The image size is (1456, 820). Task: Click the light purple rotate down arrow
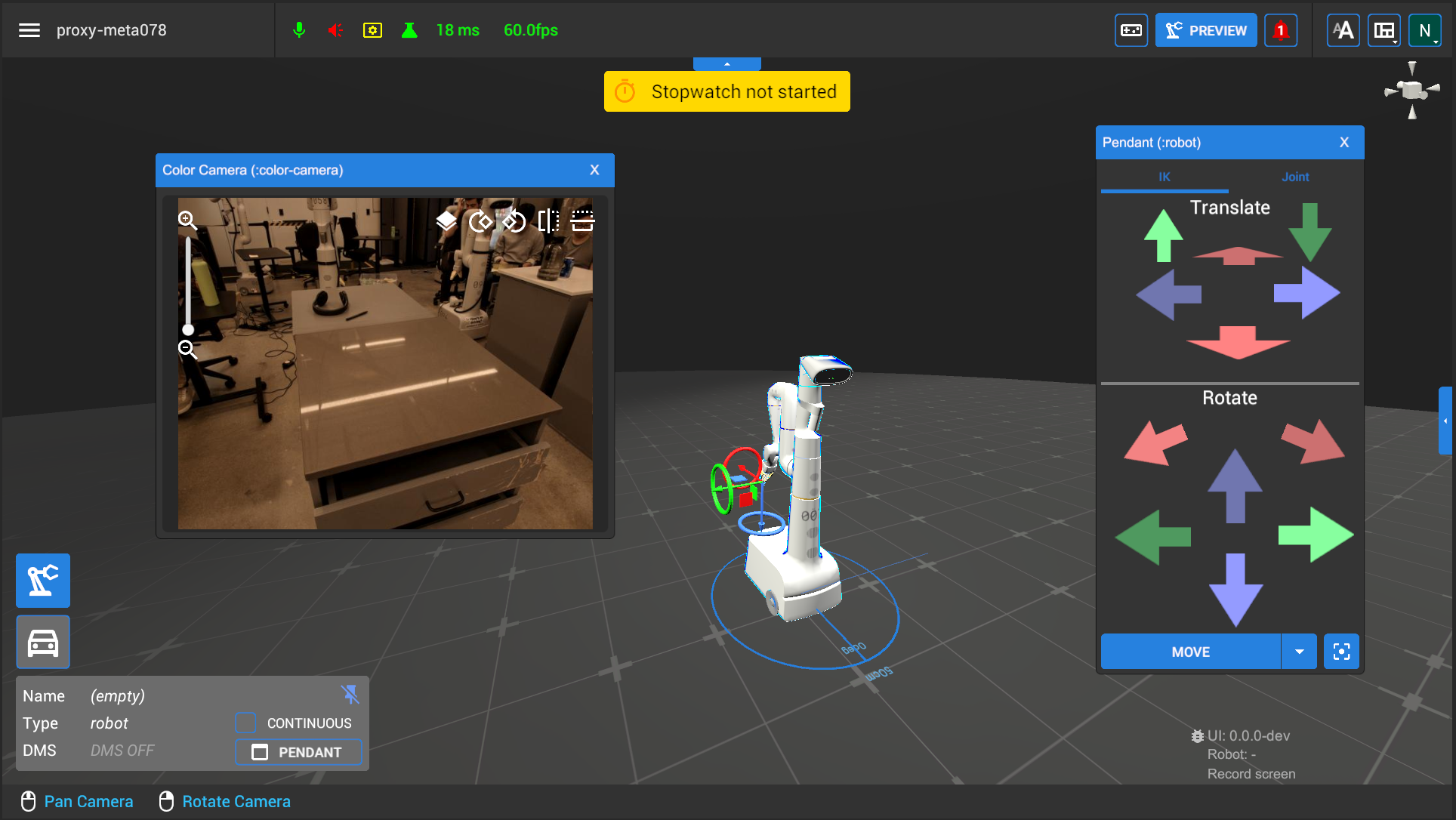(x=1235, y=590)
